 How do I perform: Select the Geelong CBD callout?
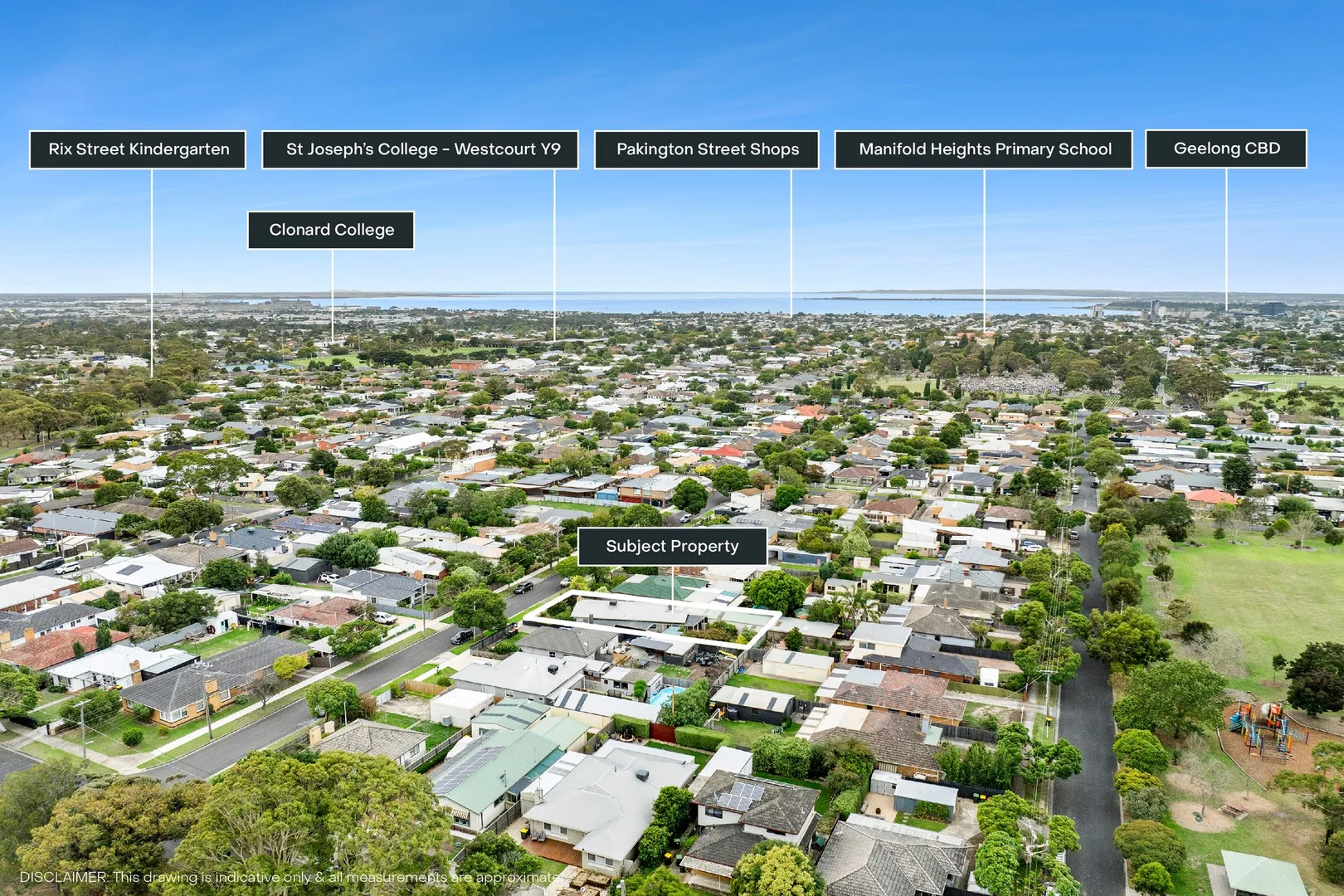coord(1227,148)
